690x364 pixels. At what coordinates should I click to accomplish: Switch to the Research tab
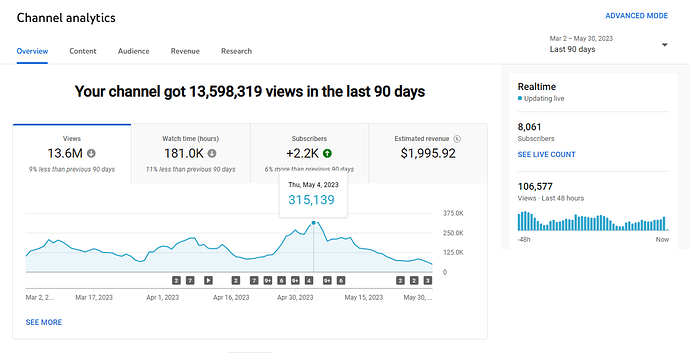pyautogui.click(x=236, y=51)
